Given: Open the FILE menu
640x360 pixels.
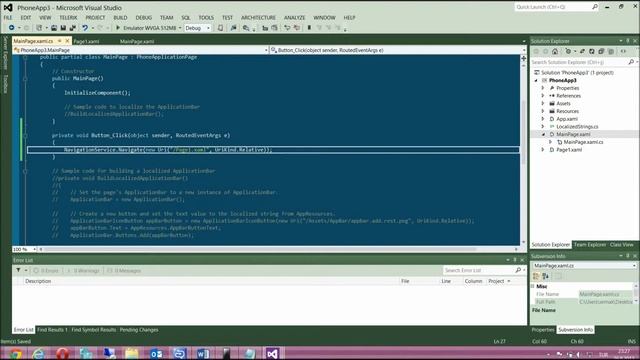Looking at the screenshot, I should pos(8,18).
